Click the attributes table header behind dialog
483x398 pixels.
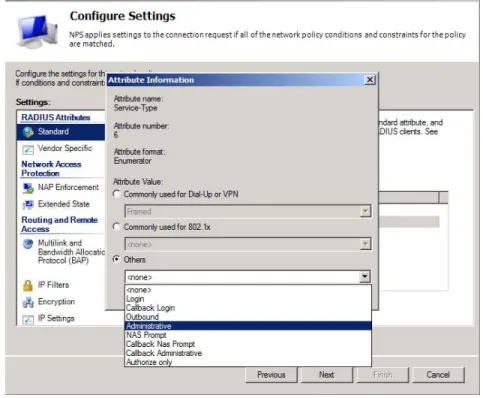pos(413,198)
